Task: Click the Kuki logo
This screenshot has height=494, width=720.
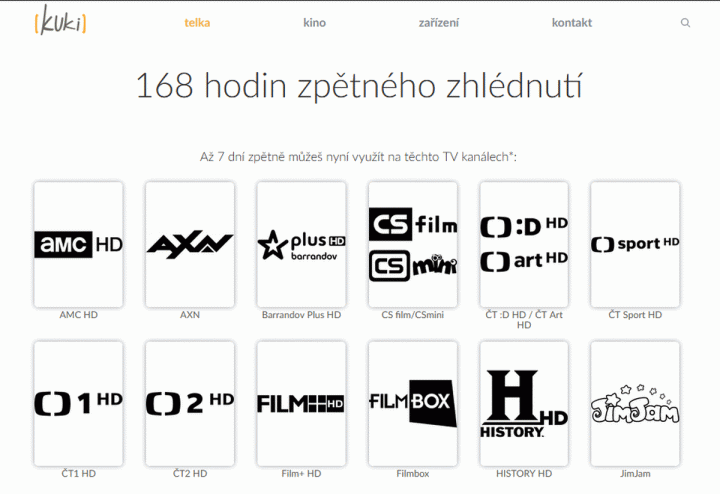Action: coord(60,21)
